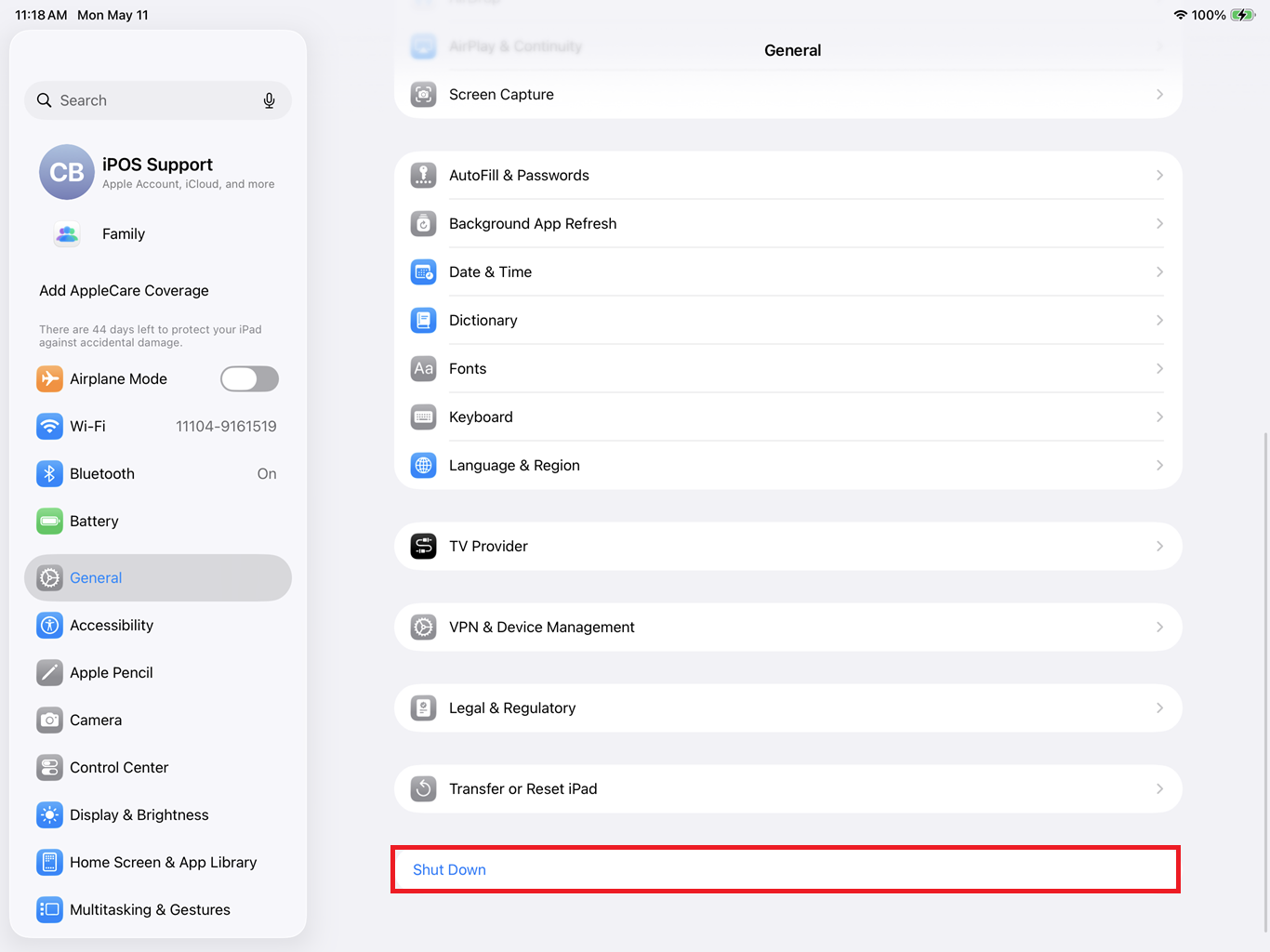Tap iPOS Support account name
This screenshot has width=1270, height=952.
coord(158,165)
